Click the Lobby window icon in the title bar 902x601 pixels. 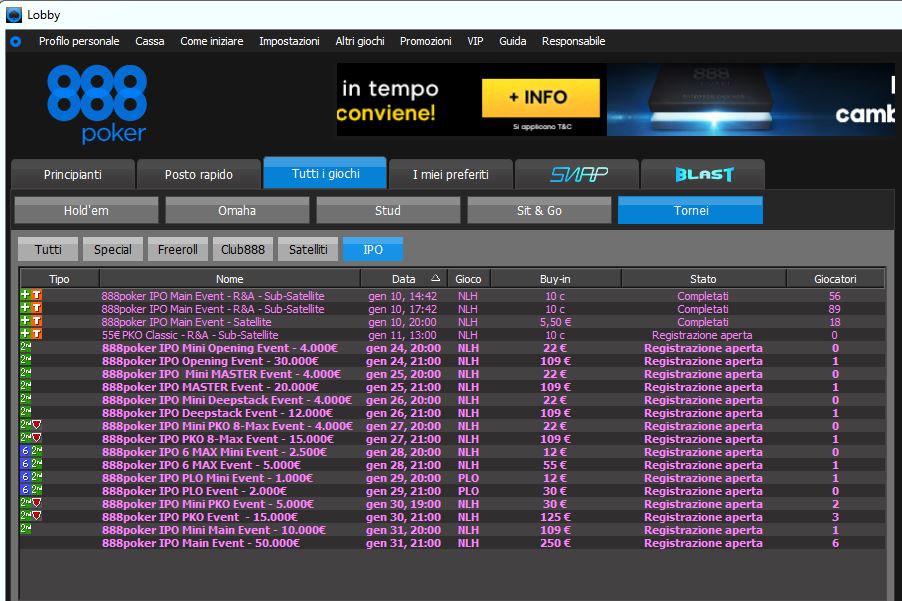[14, 15]
